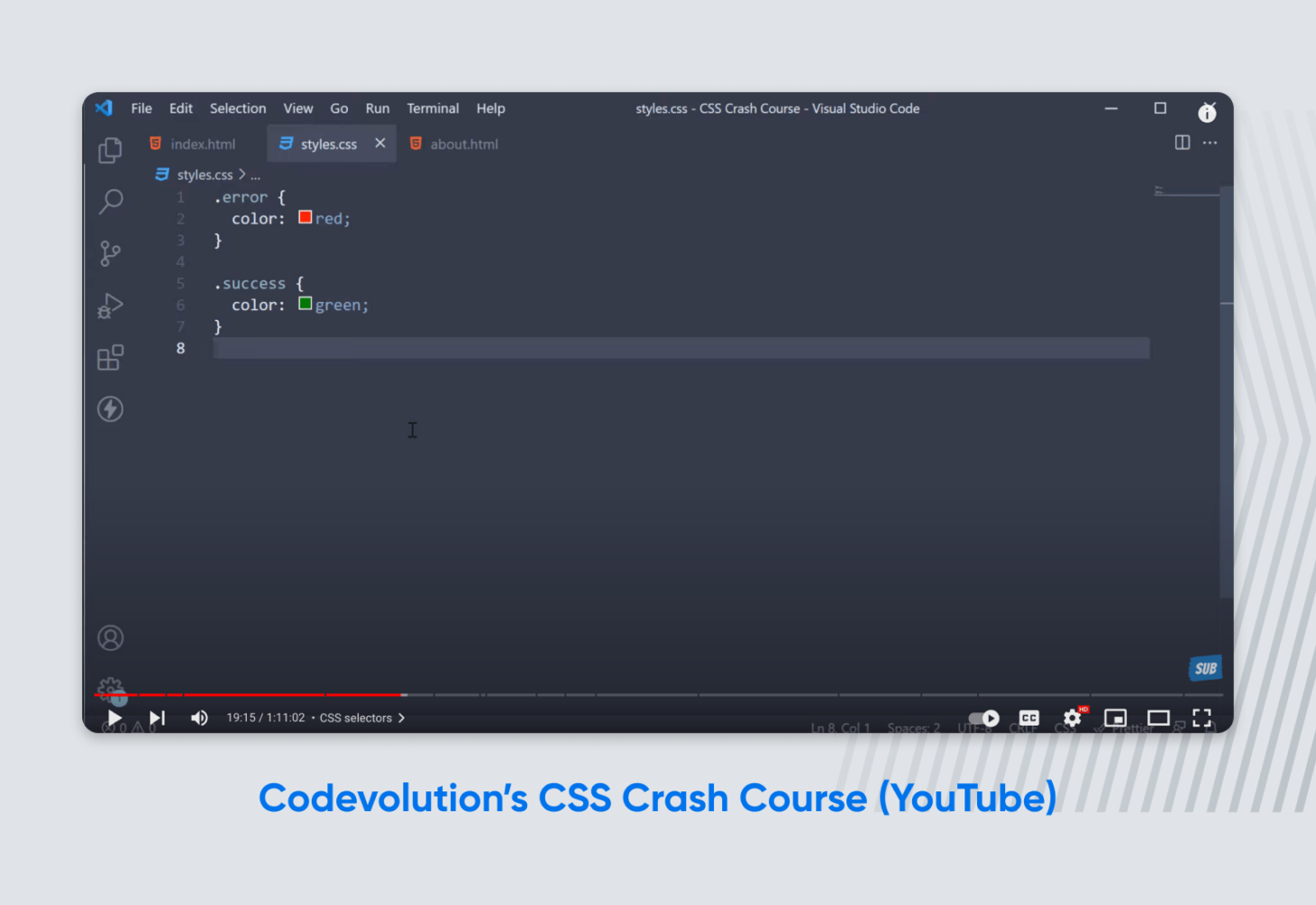The height and width of the screenshot is (905, 1316).
Task: Open the CSS selectors chapter list
Action: (x=361, y=718)
